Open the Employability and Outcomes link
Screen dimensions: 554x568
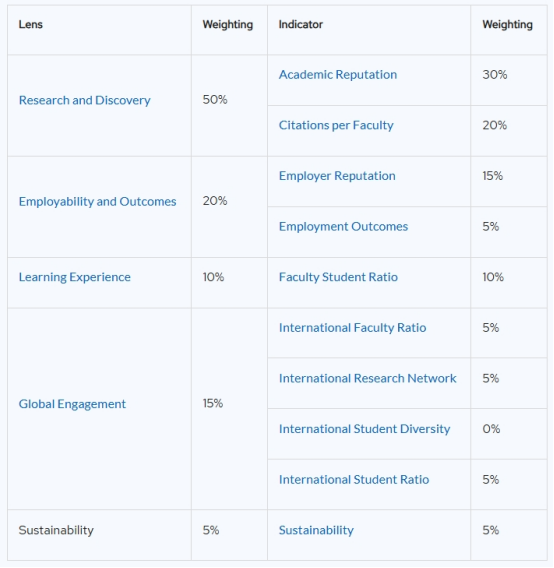(97, 202)
